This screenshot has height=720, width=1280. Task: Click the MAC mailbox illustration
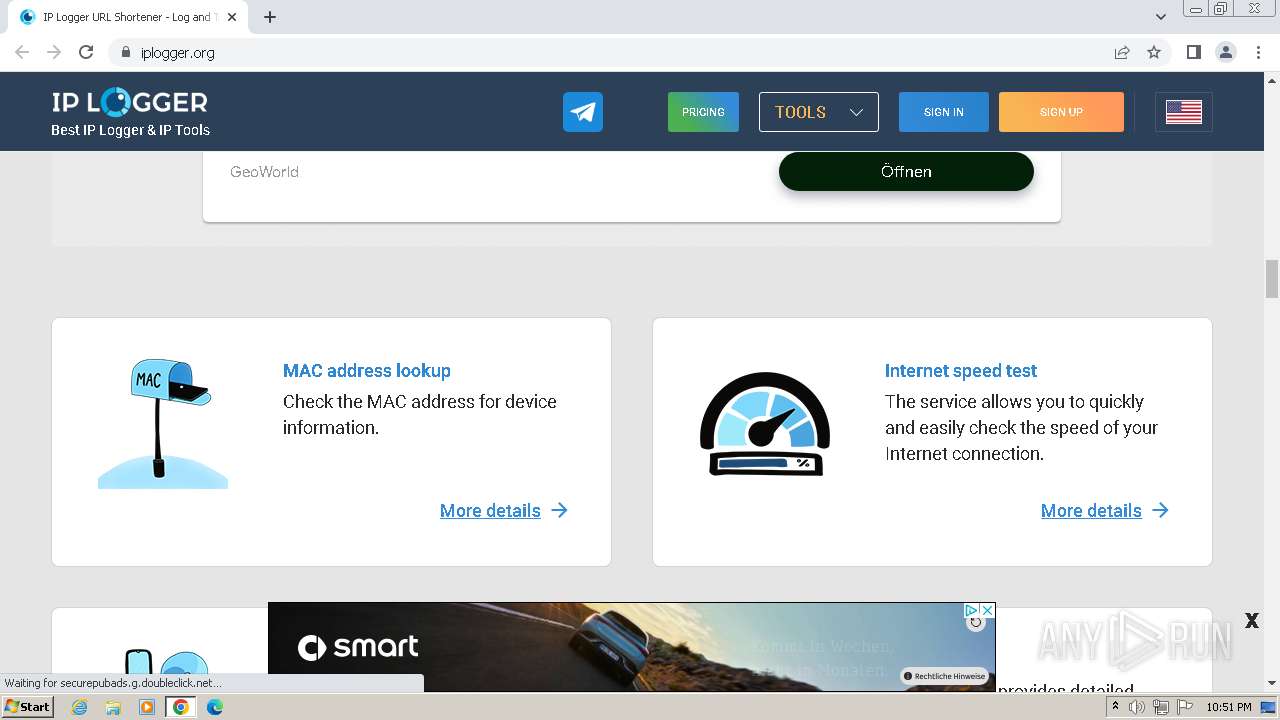(163, 424)
